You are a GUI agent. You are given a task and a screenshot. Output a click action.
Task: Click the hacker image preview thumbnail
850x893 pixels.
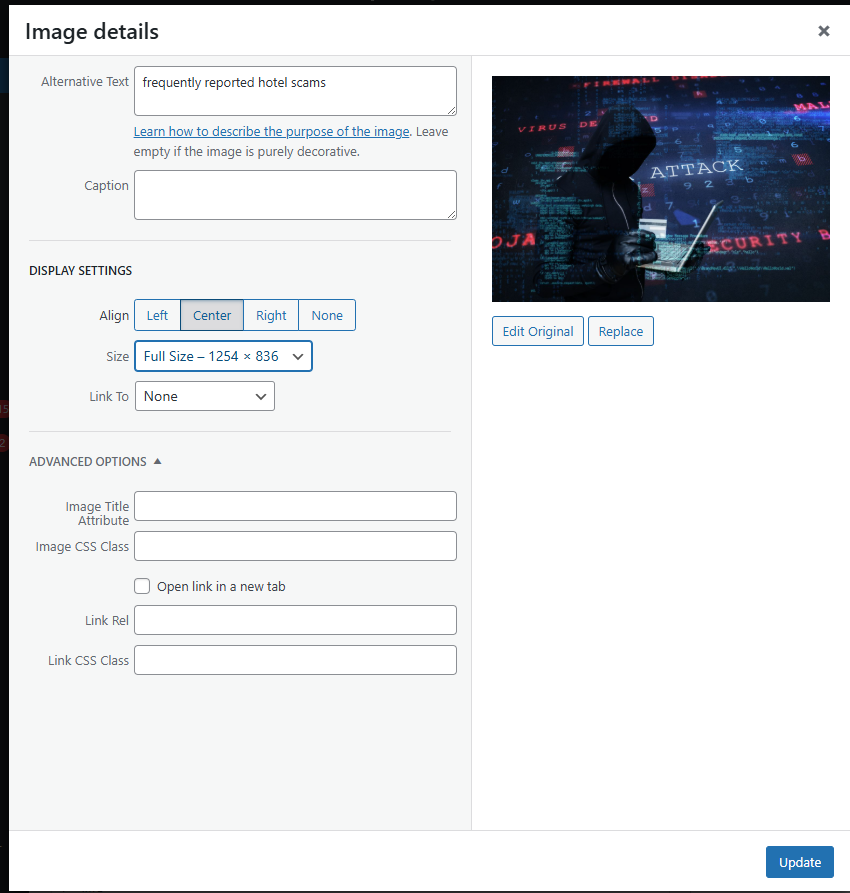pyautogui.click(x=660, y=189)
